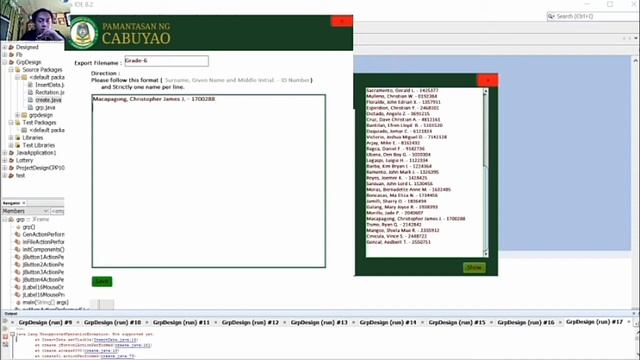The height and width of the screenshot is (360, 640).
Task: Collapse the GrpDesign project node
Action: [4, 62]
